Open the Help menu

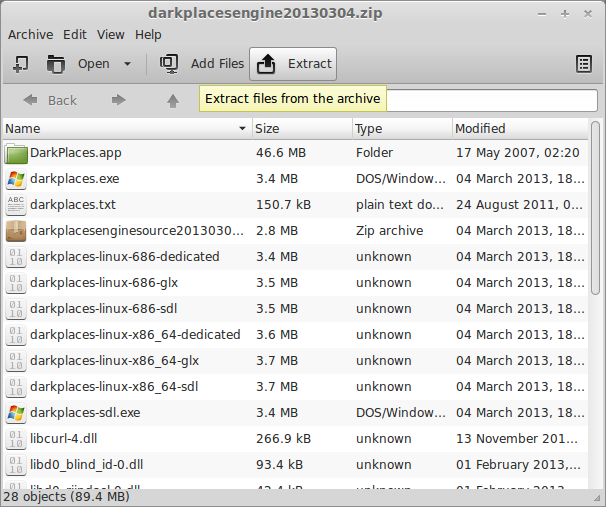[148, 35]
